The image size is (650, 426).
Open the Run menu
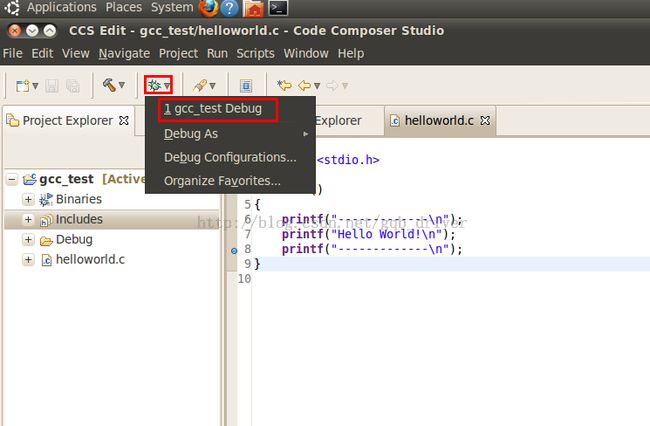217,53
